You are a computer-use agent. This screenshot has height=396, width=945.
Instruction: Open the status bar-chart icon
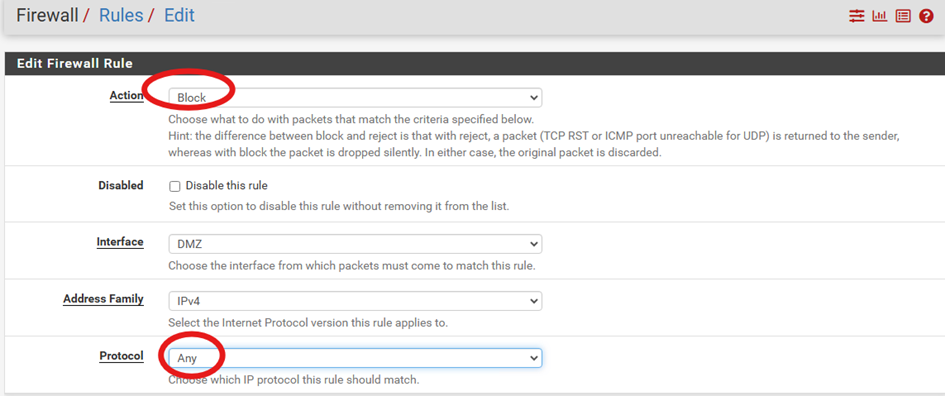click(x=880, y=16)
